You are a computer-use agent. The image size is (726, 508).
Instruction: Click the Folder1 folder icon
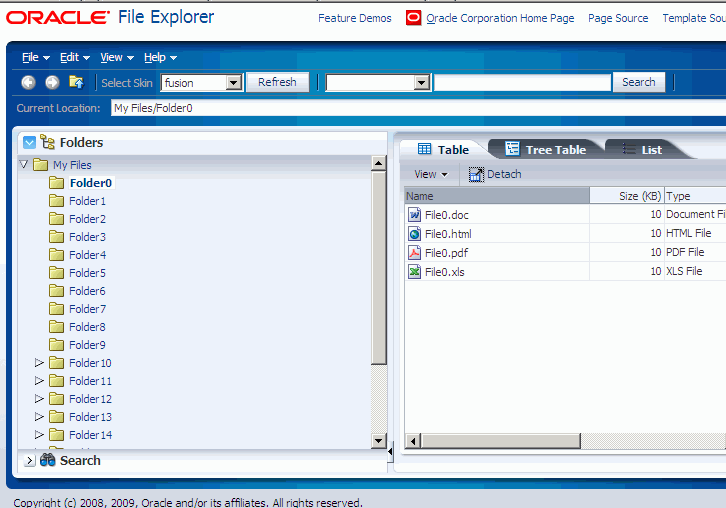(56, 201)
